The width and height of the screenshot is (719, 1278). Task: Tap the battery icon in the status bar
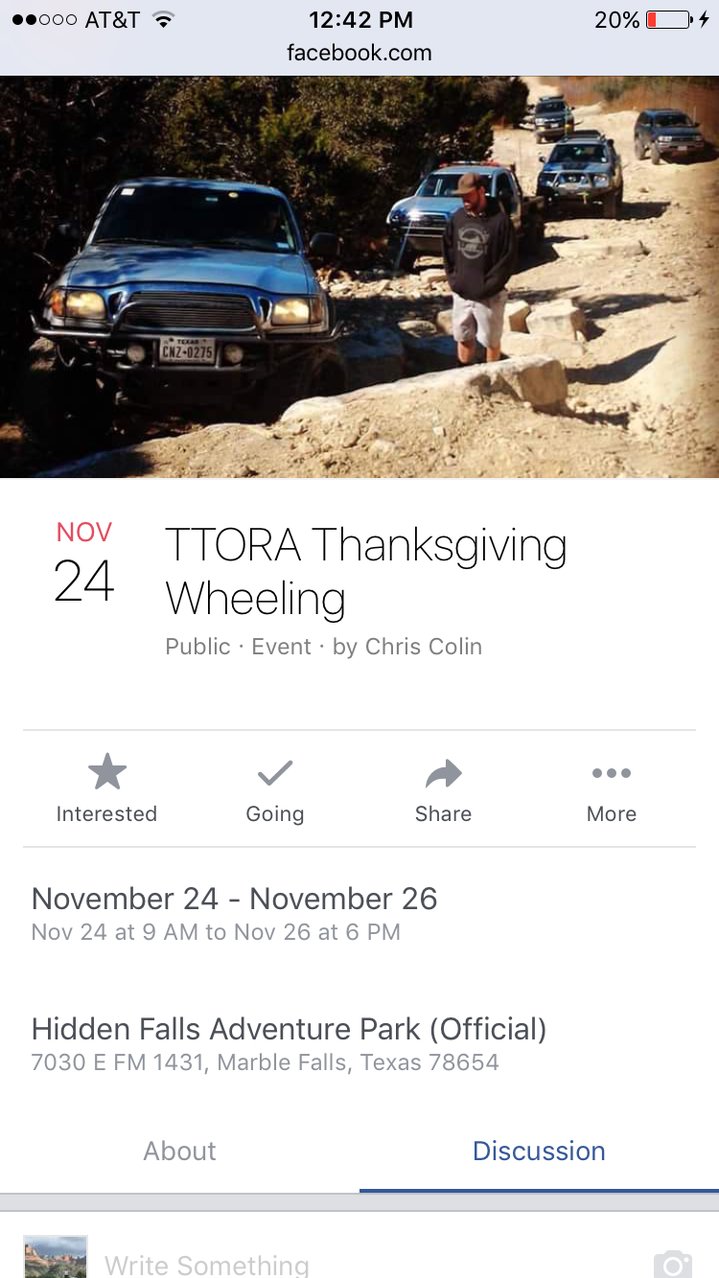point(670,19)
